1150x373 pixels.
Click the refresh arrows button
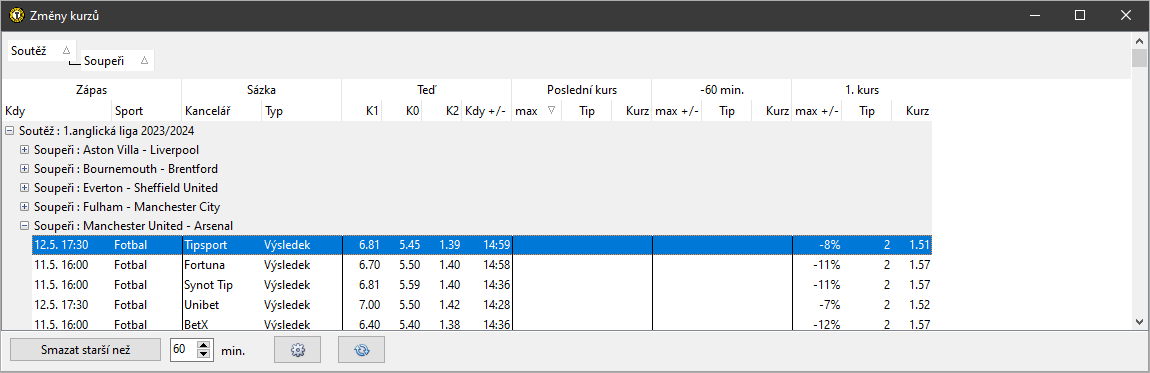coord(362,350)
